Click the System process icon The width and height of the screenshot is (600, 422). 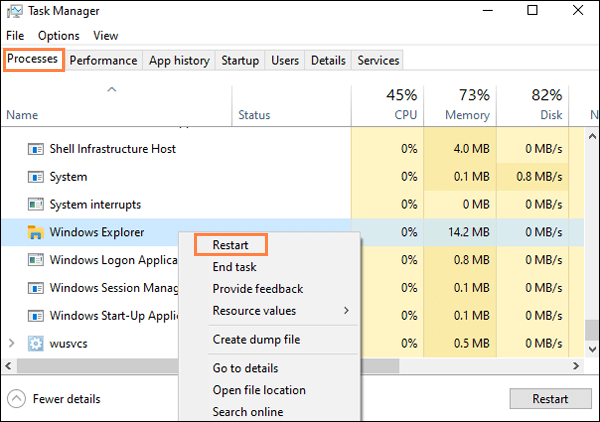(36, 177)
